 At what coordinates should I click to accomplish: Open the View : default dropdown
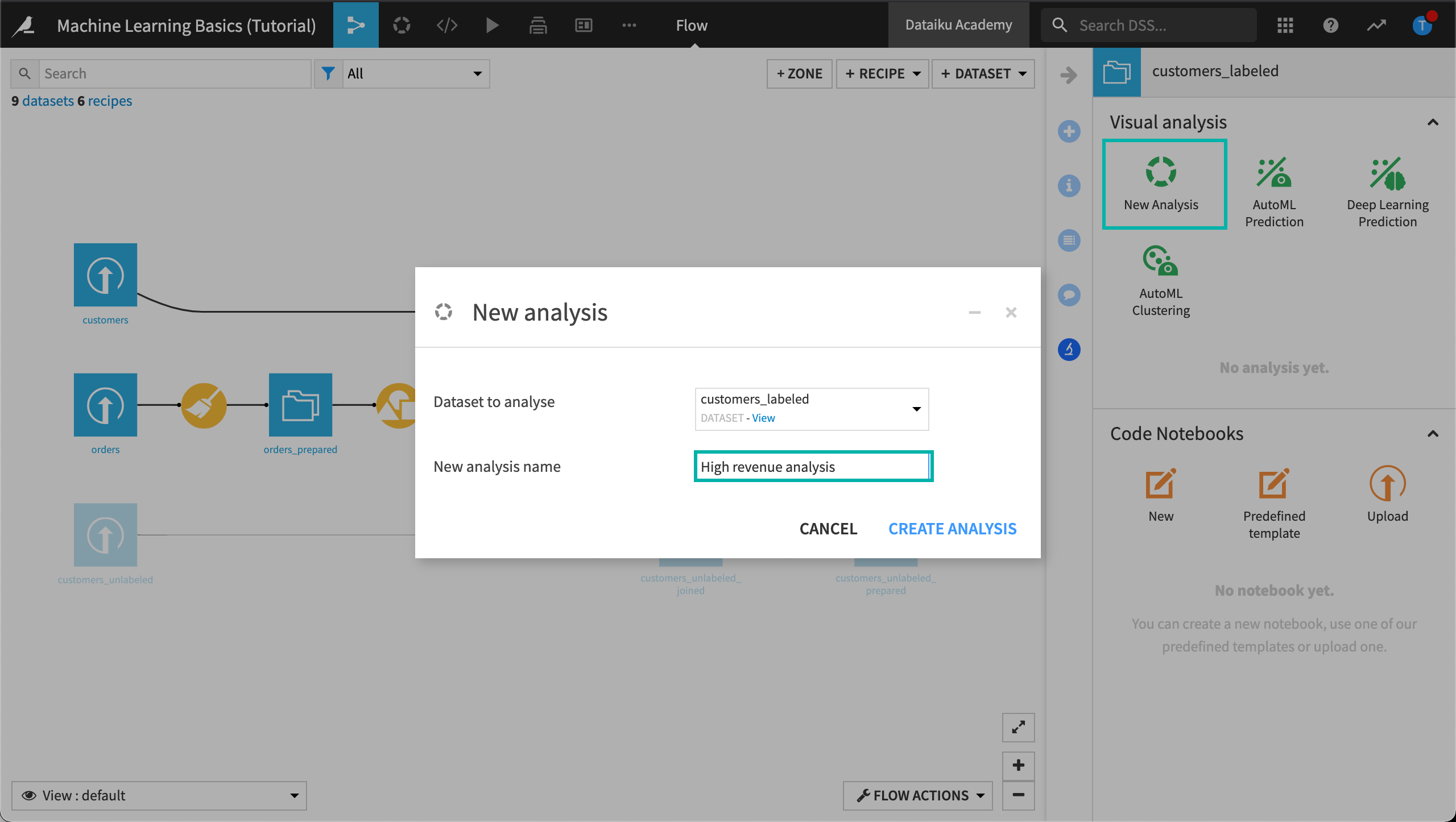coord(159,795)
